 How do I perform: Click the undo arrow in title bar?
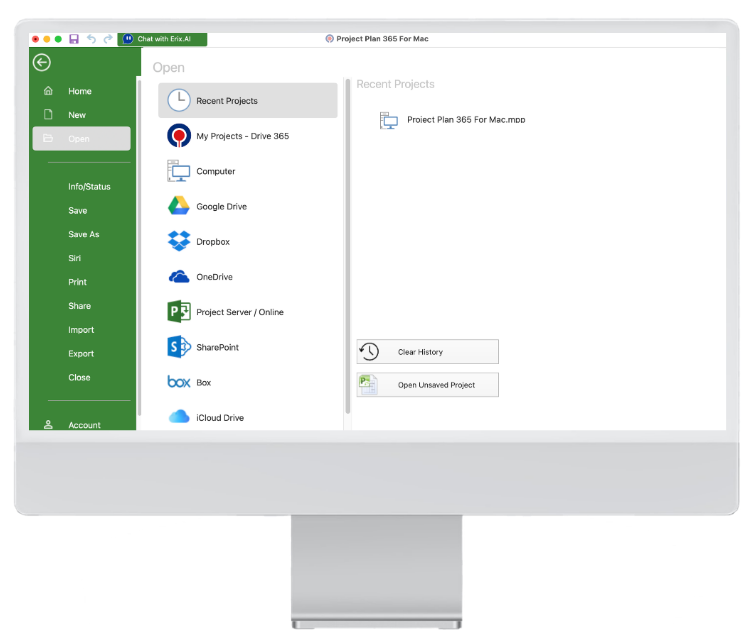(x=91, y=39)
